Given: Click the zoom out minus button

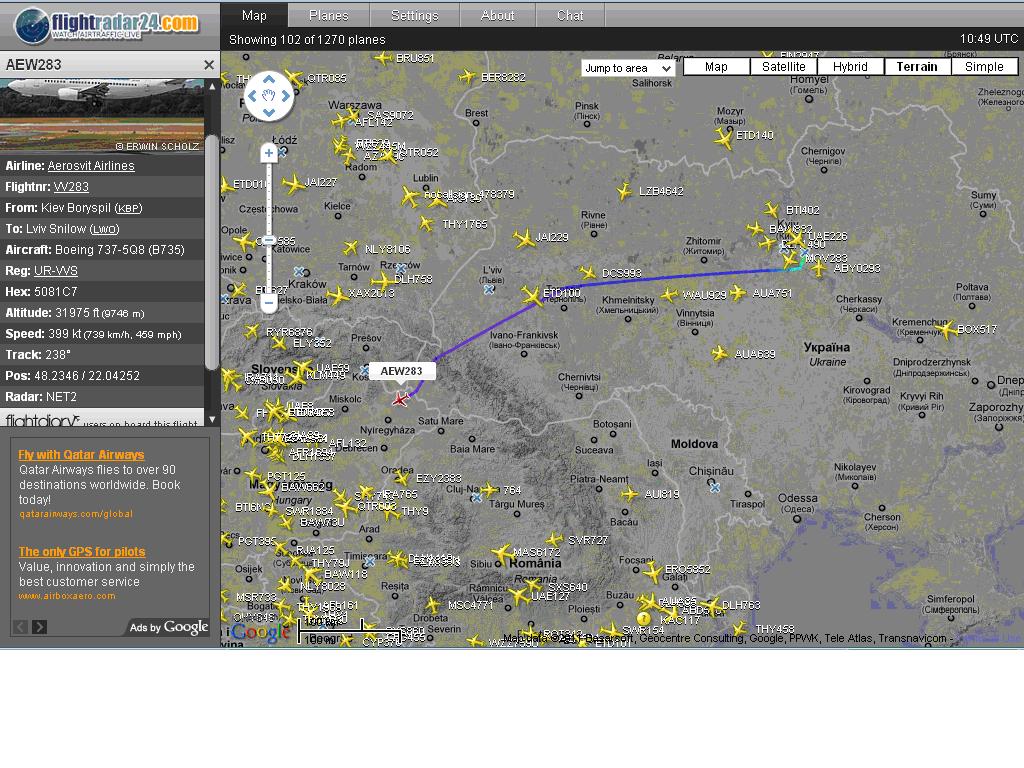Looking at the screenshot, I should point(268,302).
